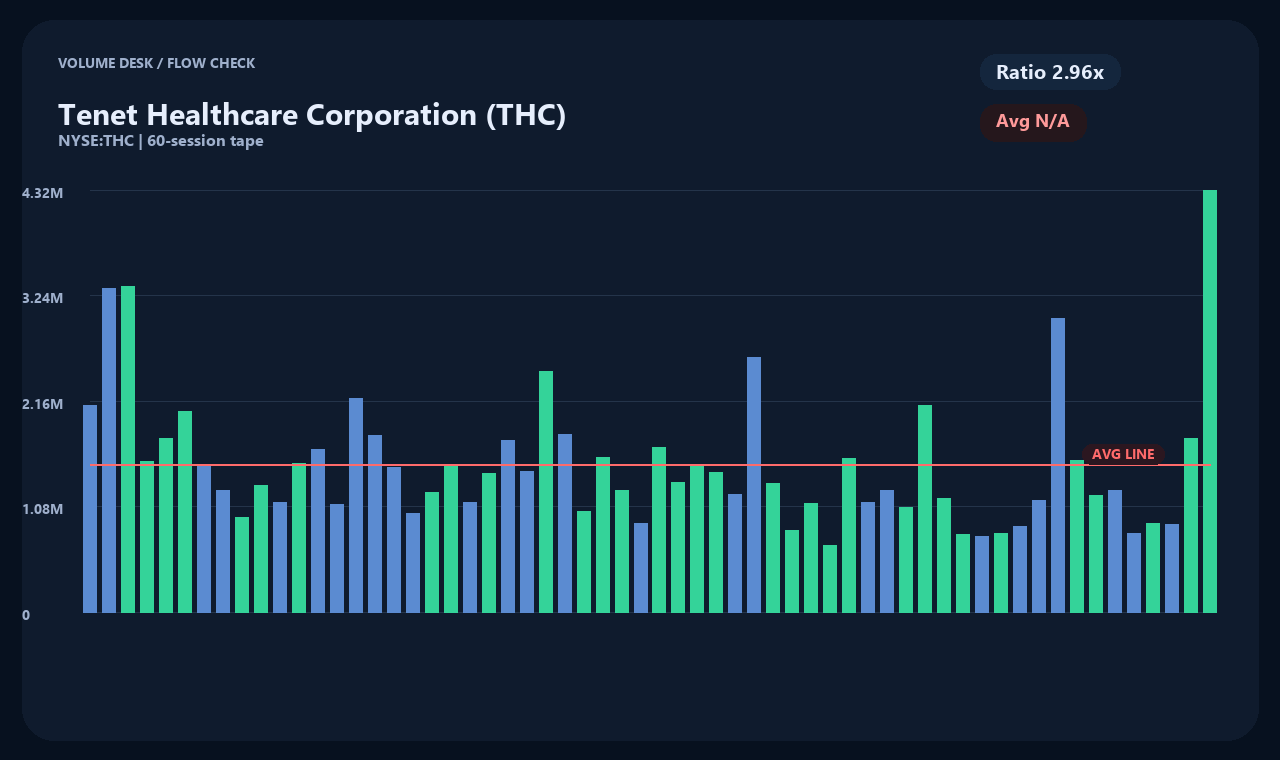Click the 3.24M y-axis label

[43, 298]
